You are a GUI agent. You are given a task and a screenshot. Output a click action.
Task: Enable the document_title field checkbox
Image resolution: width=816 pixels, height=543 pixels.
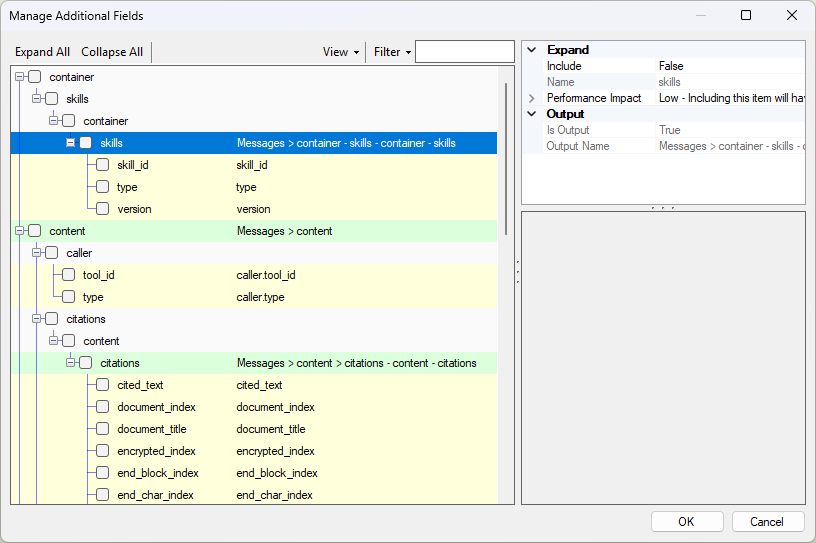click(x=103, y=429)
